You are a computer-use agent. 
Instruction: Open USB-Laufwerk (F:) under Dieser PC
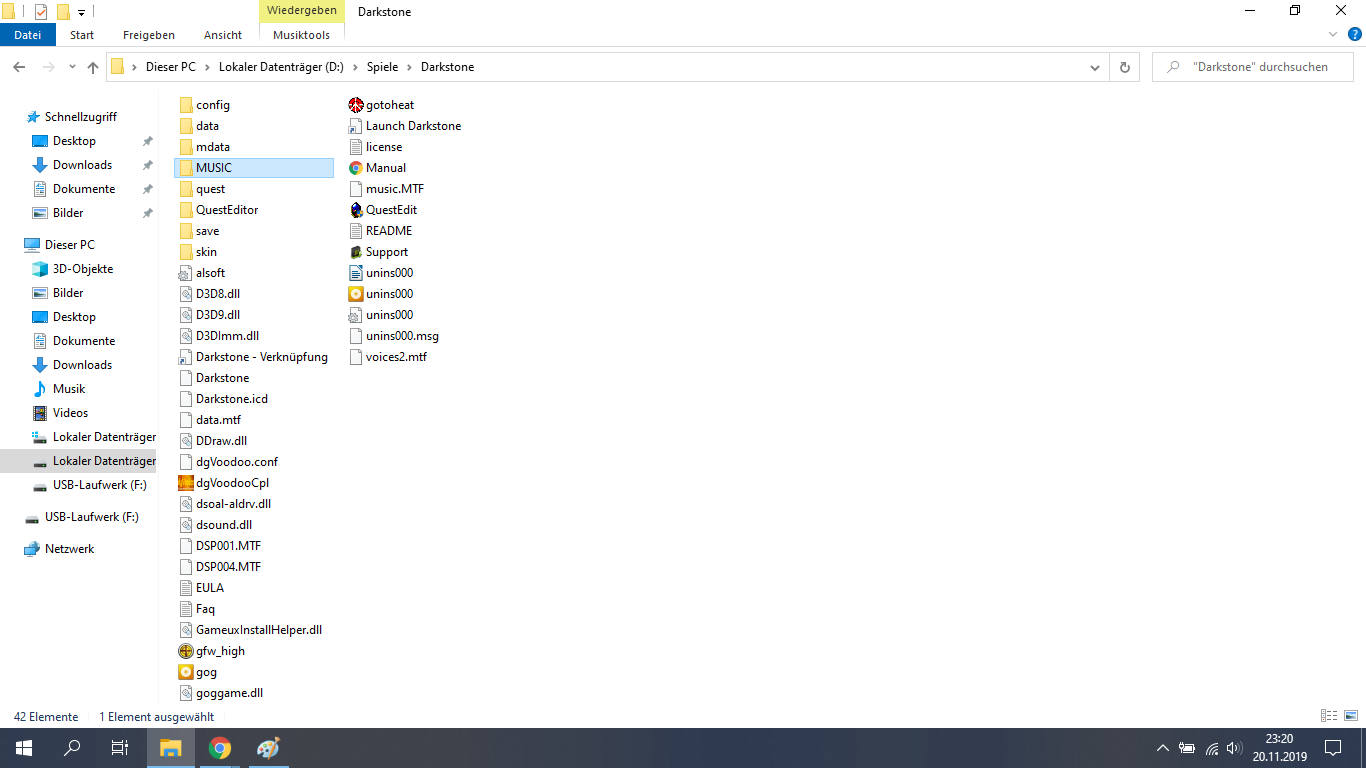click(100, 485)
